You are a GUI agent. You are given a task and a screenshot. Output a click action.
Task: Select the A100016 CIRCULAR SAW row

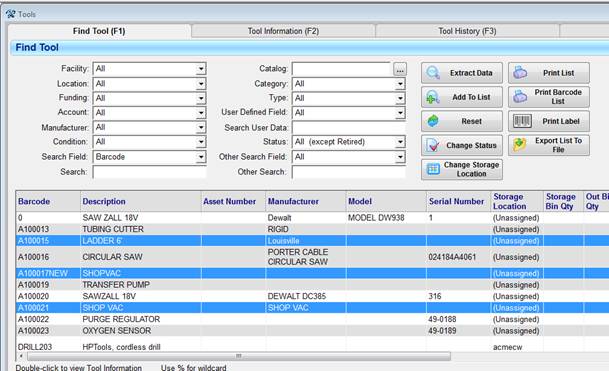tap(312, 257)
